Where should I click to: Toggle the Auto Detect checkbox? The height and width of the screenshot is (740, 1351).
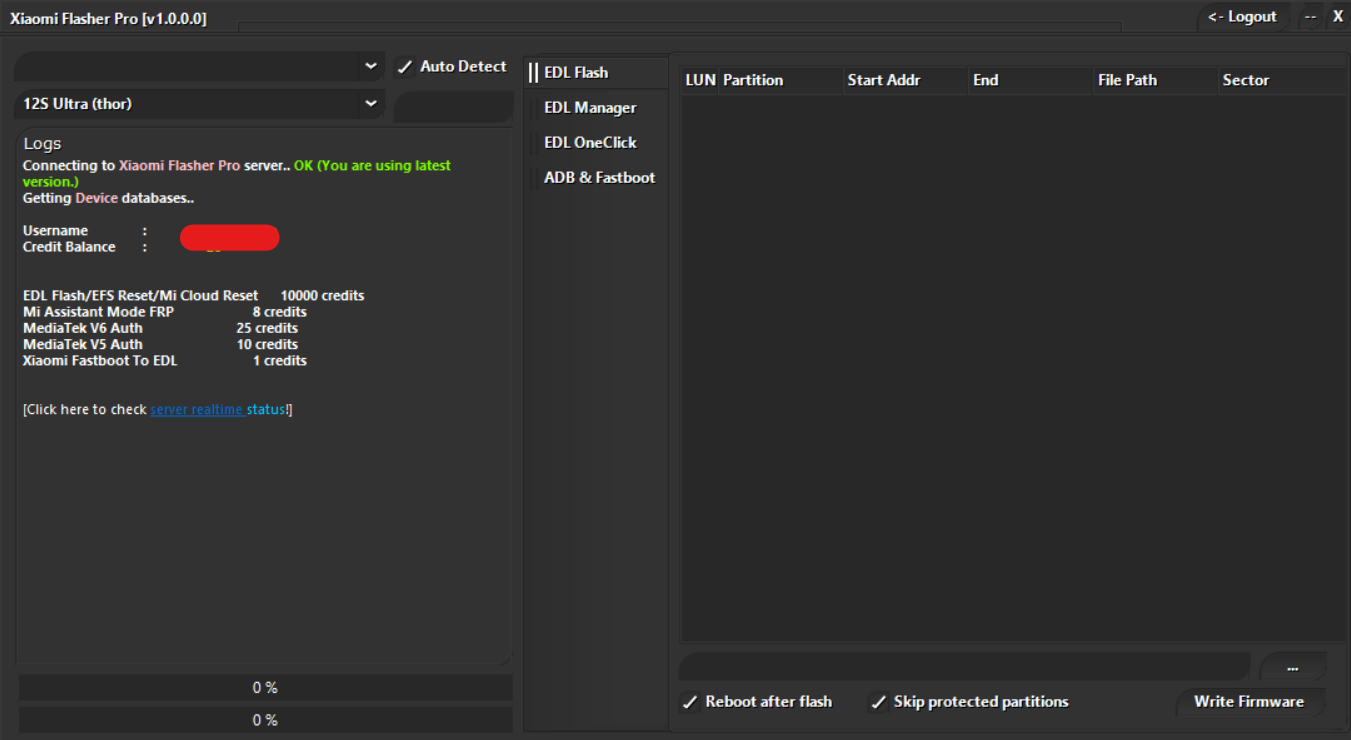pos(405,66)
